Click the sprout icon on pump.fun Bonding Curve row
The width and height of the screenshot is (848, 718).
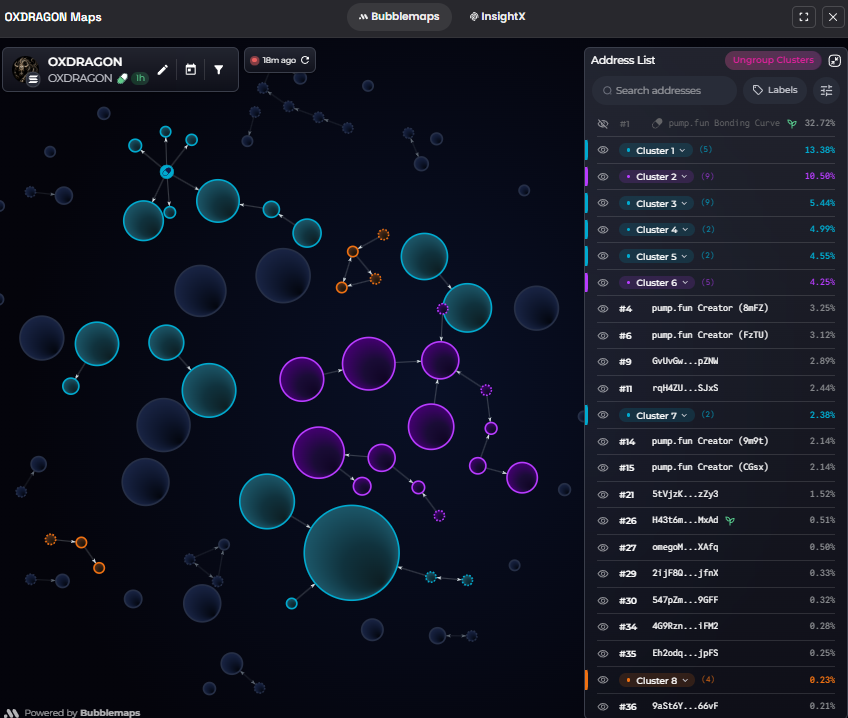(792, 124)
